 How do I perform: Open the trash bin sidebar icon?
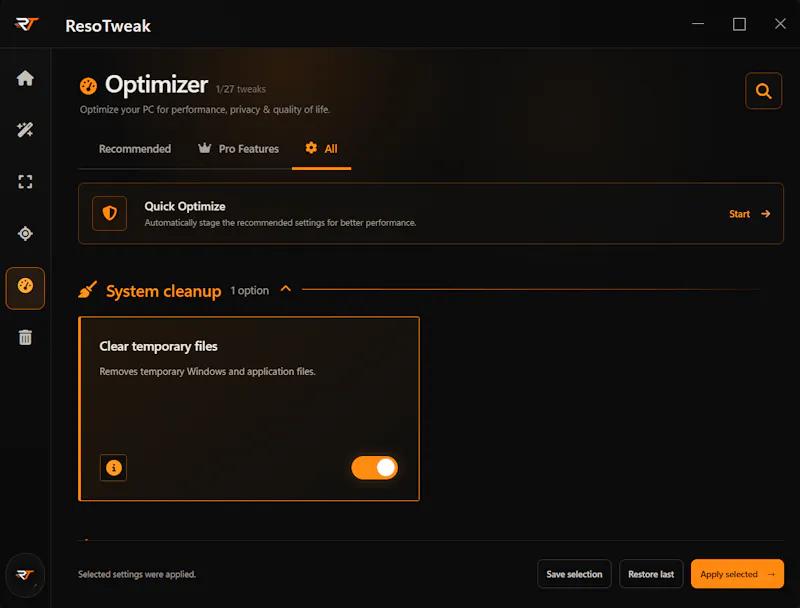[25, 337]
